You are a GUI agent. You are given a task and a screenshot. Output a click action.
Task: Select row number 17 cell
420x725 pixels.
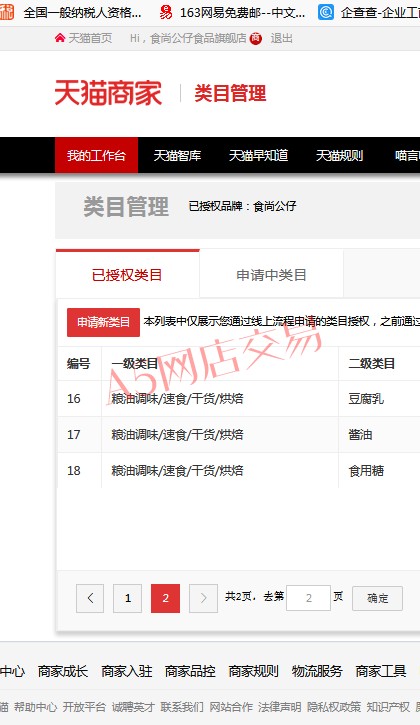(x=74, y=435)
